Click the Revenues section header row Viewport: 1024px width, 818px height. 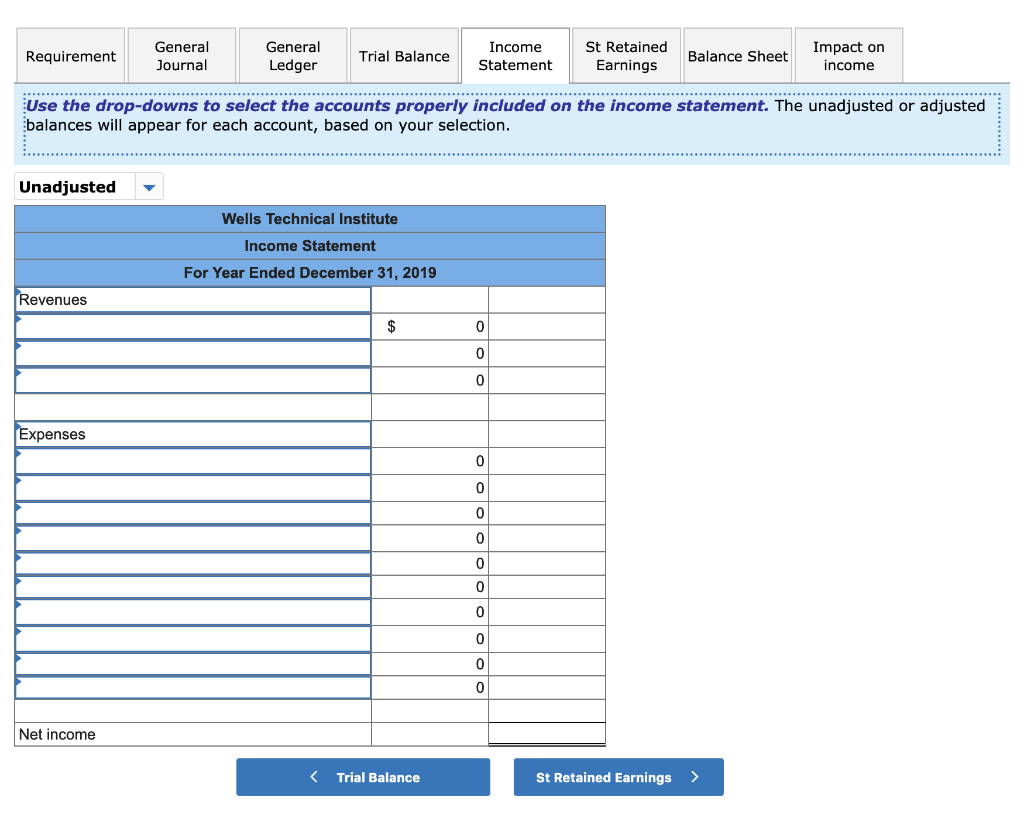192,299
